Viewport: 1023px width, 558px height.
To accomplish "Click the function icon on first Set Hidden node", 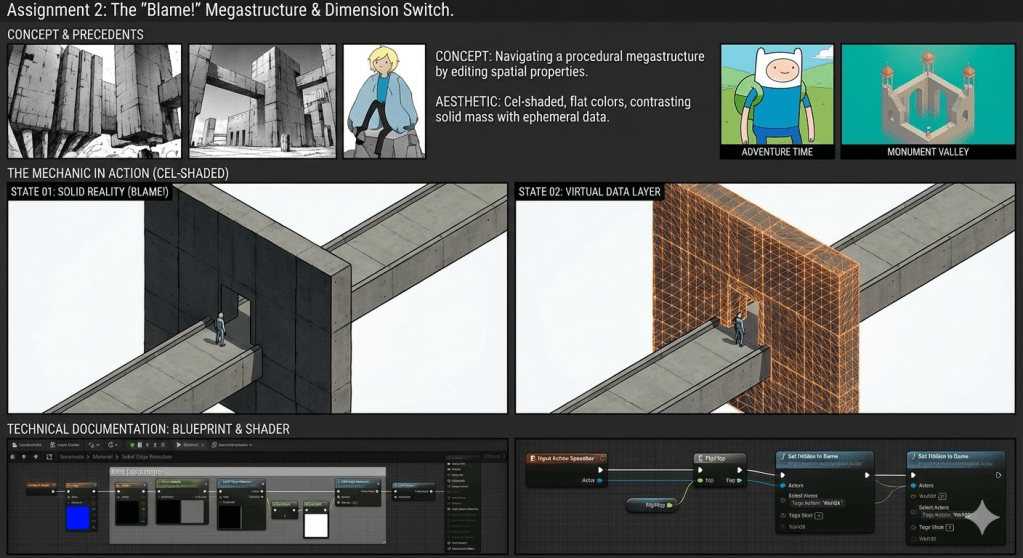I will 782,456.
